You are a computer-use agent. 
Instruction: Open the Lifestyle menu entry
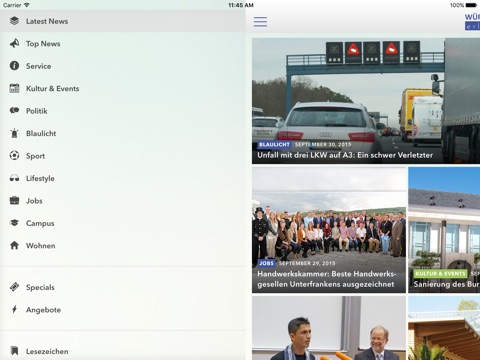point(123,178)
